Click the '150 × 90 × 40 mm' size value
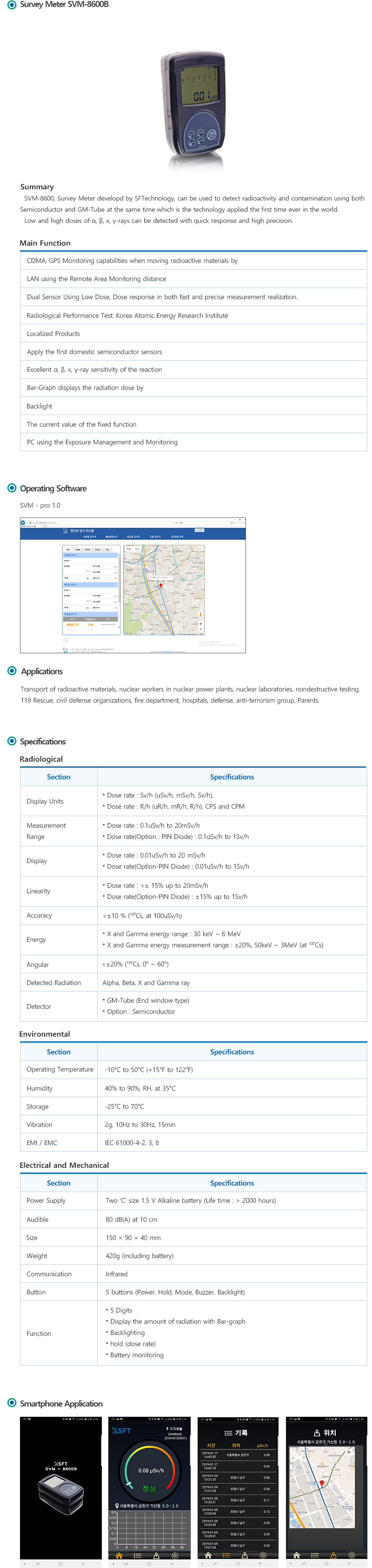This screenshot has width=372, height=1568. tap(133, 1238)
